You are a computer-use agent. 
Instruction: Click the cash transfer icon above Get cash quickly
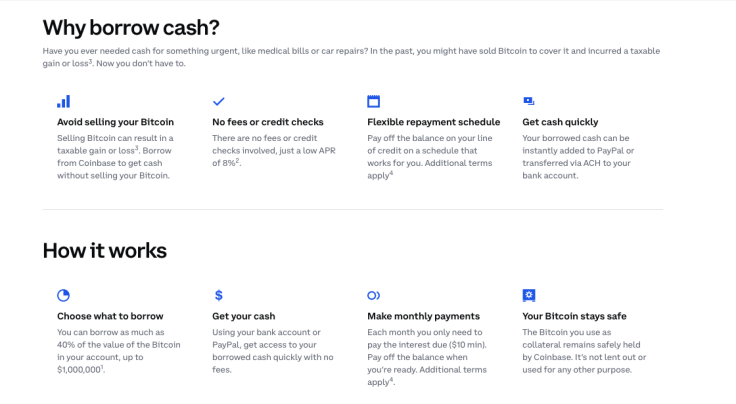(x=529, y=101)
